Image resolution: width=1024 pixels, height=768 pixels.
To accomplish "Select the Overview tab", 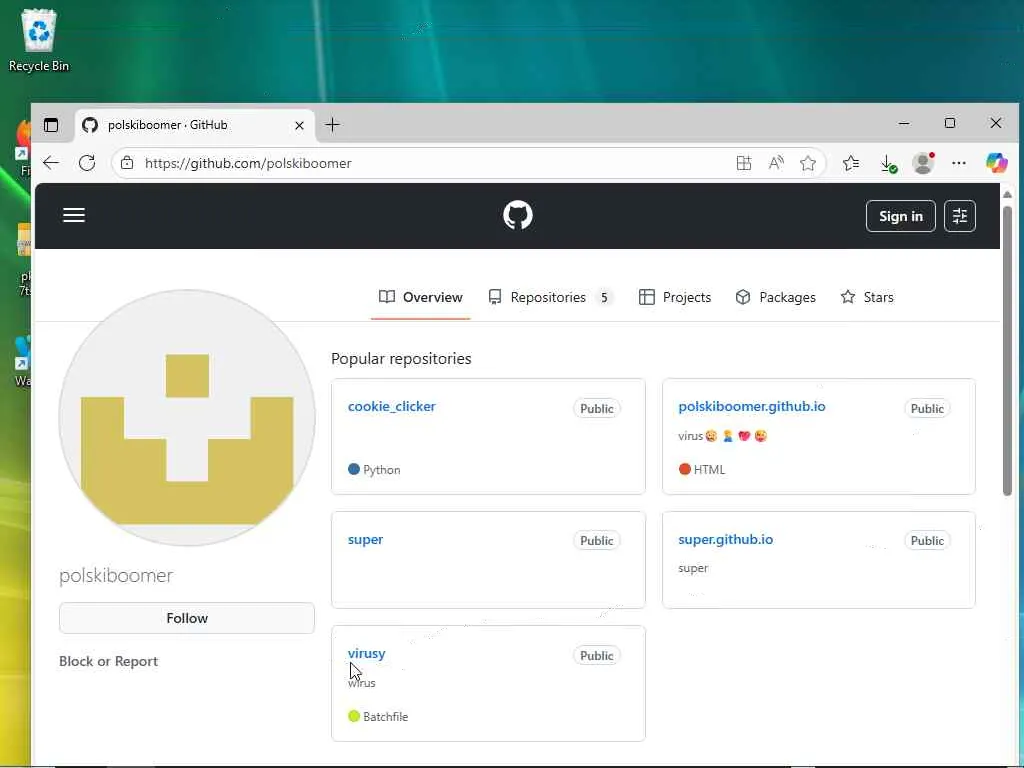I will 421,297.
